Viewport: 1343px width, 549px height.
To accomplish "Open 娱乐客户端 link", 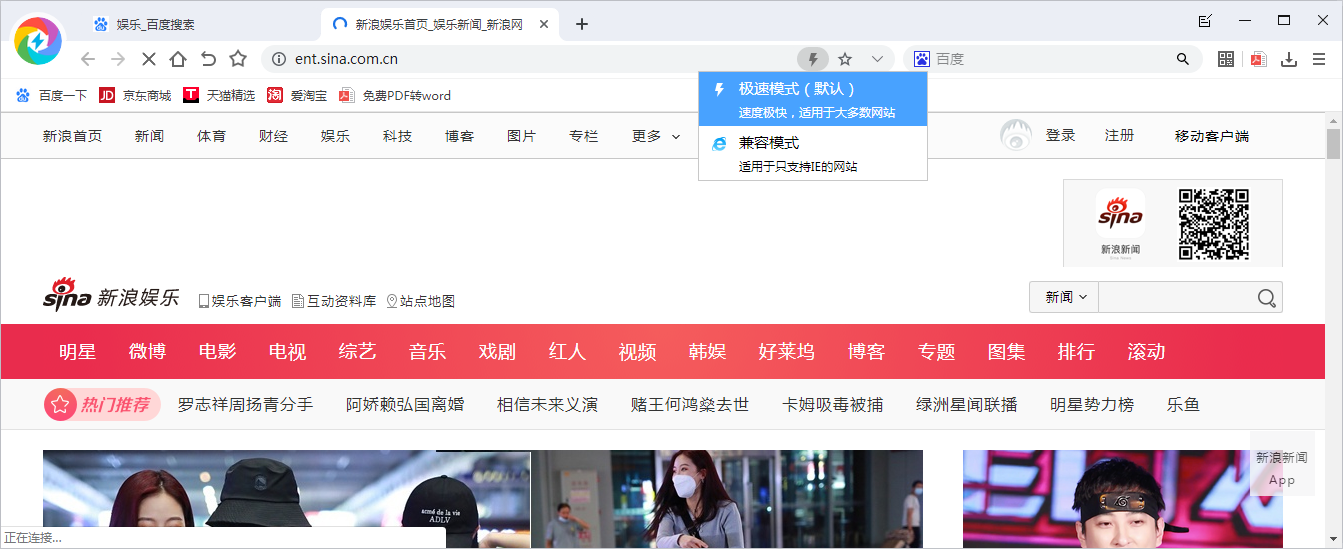I will tap(240, 300).
